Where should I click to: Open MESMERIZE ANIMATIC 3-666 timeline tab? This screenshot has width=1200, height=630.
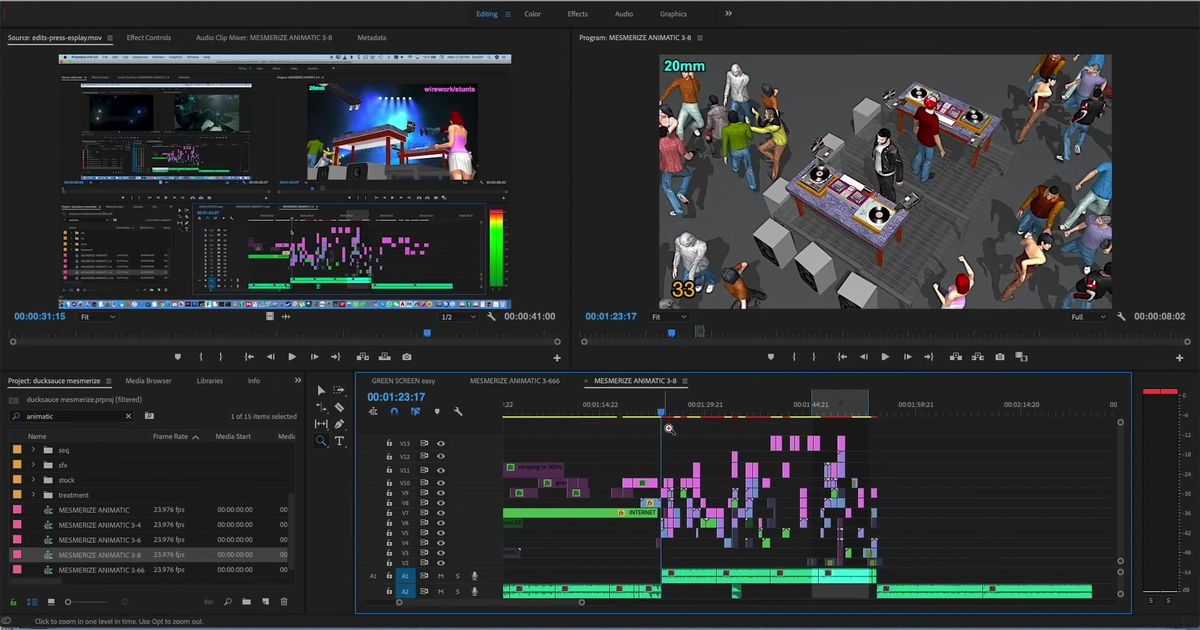(x=514, y=381)
